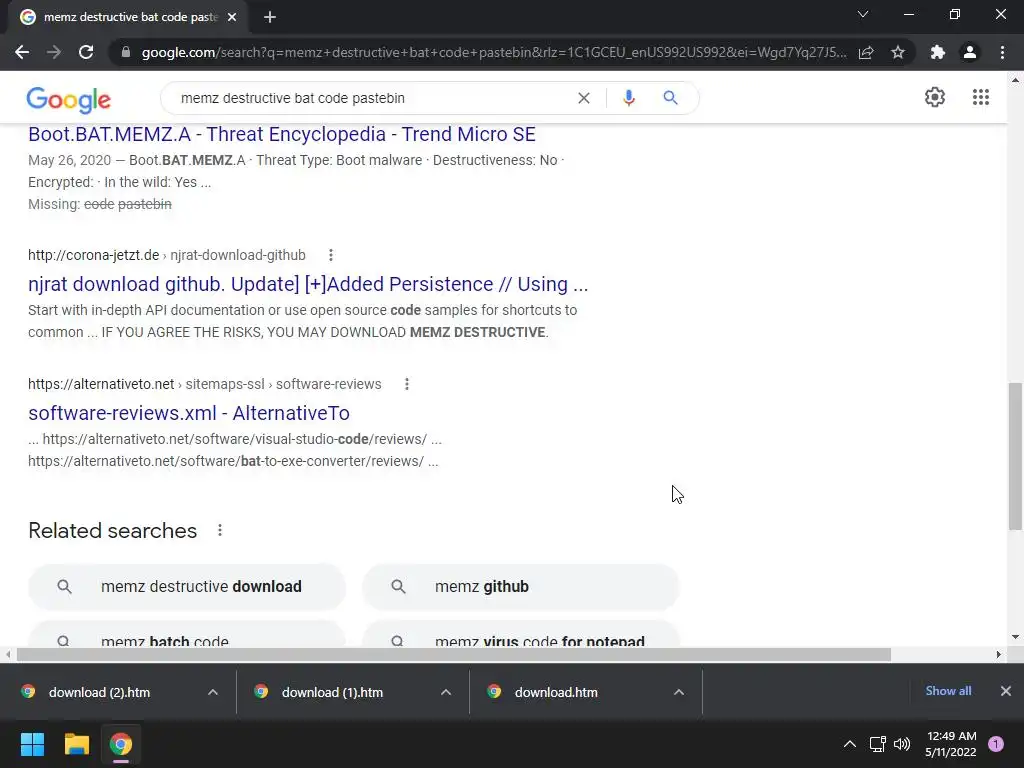Image resolution: width=1024 pixels, height=768 pixels.
Task: Focus the Google search input field
Action: click(372, 98)
